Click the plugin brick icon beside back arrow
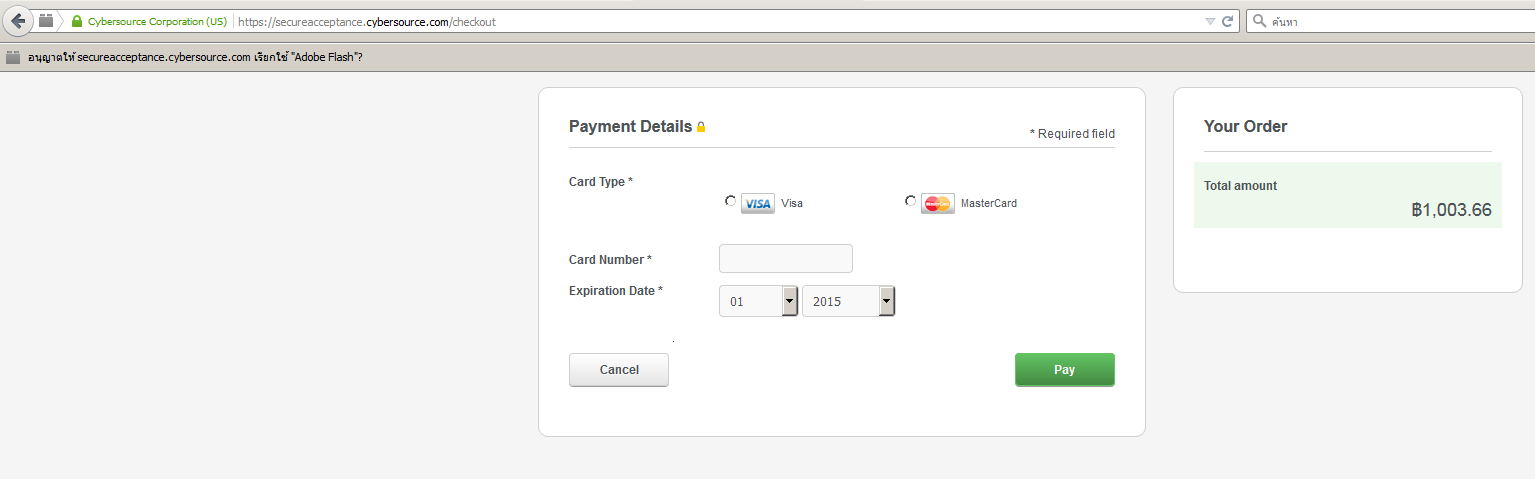The height and width of the screenshot is (479, 1535). [x=46, y=20]
